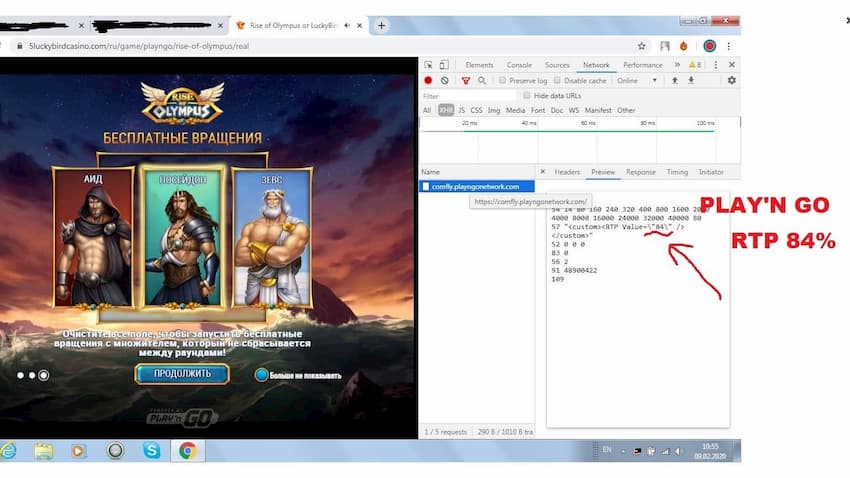Filter requests by XHR

coord(446,111)
